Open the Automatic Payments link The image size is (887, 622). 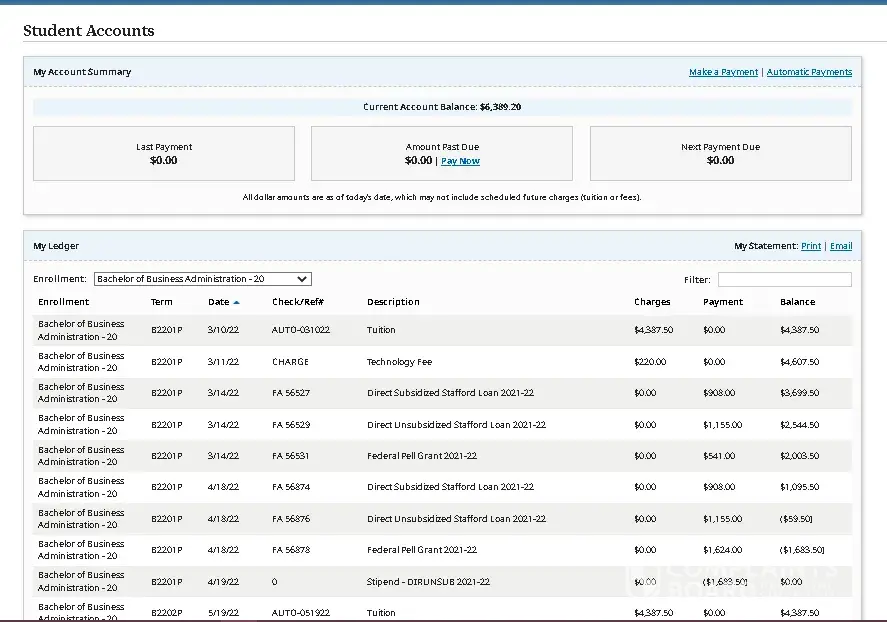click(x=809, y=72)
